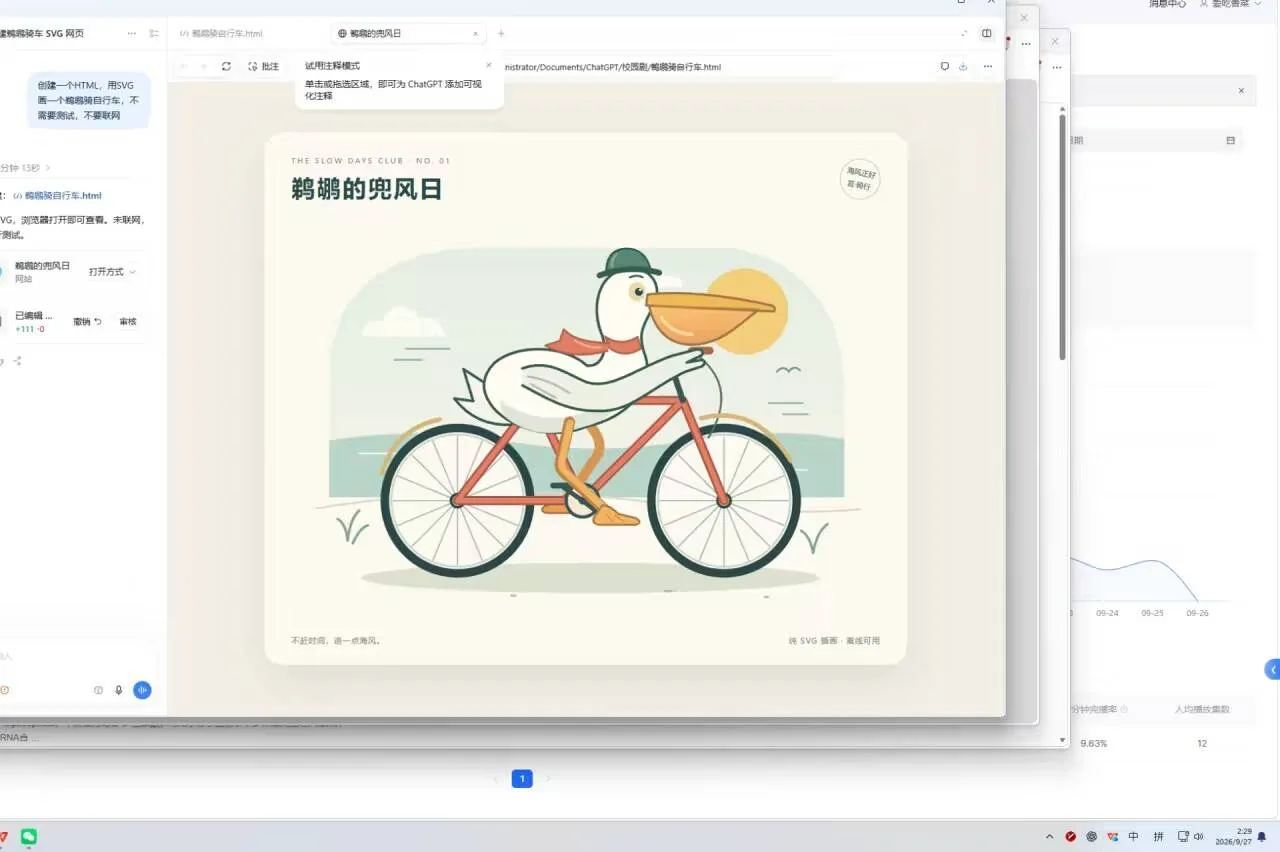Switch the 中 input language indicator

tap(1133, 836)
